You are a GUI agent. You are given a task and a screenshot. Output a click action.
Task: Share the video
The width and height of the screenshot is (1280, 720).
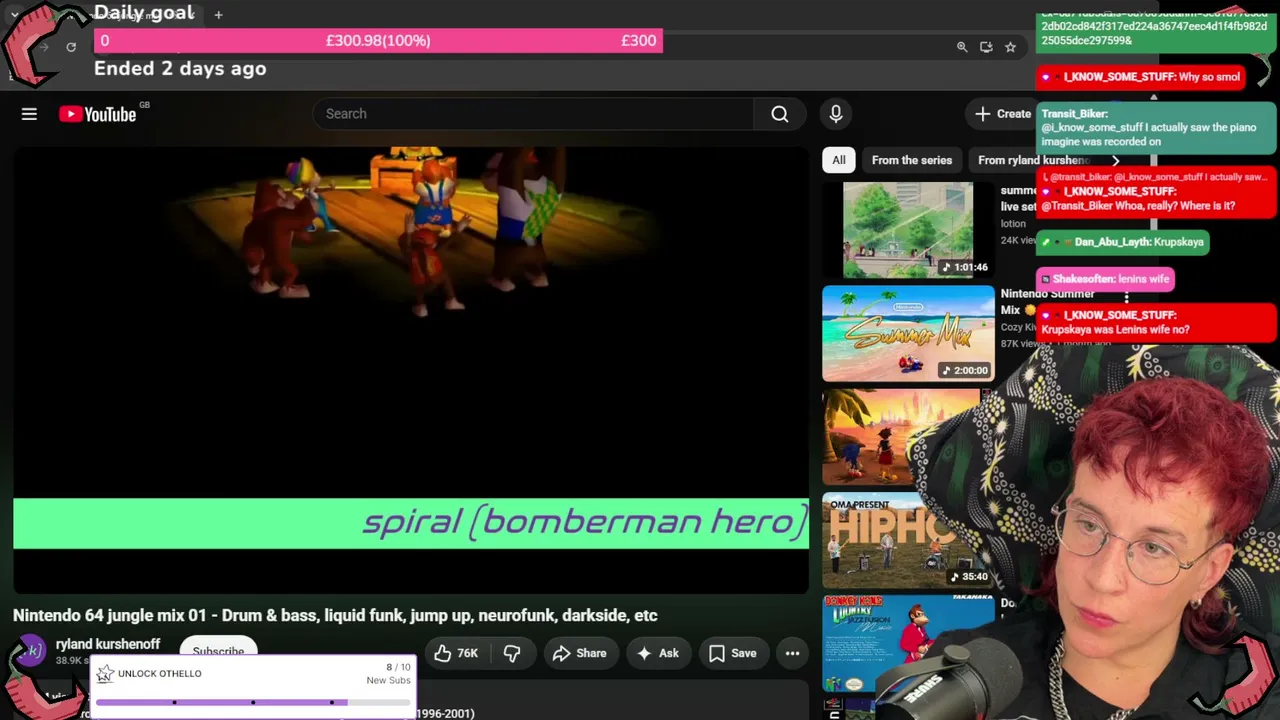click(x=579, y=654)
